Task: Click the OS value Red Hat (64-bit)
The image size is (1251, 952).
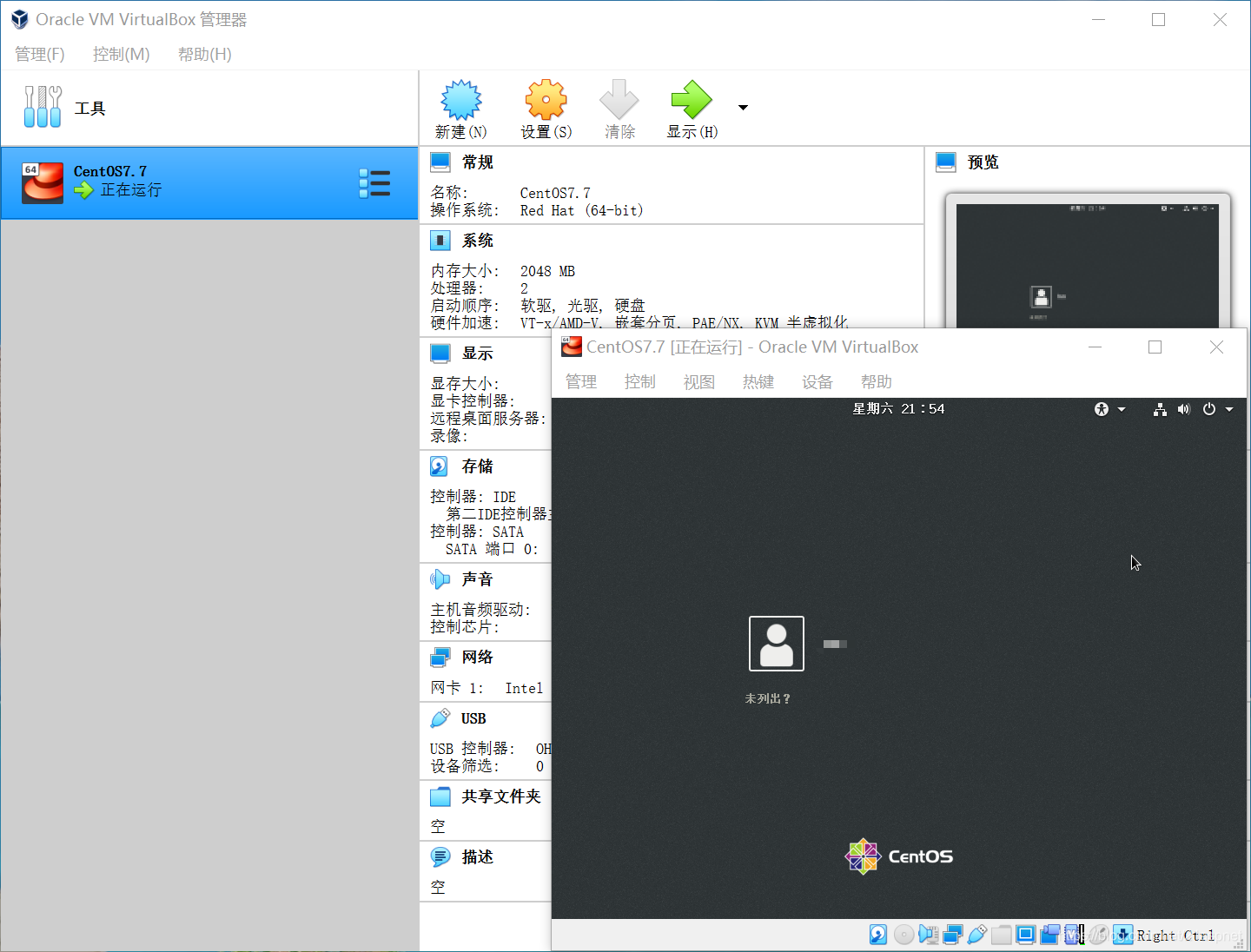Action: [x=581, y=210]
